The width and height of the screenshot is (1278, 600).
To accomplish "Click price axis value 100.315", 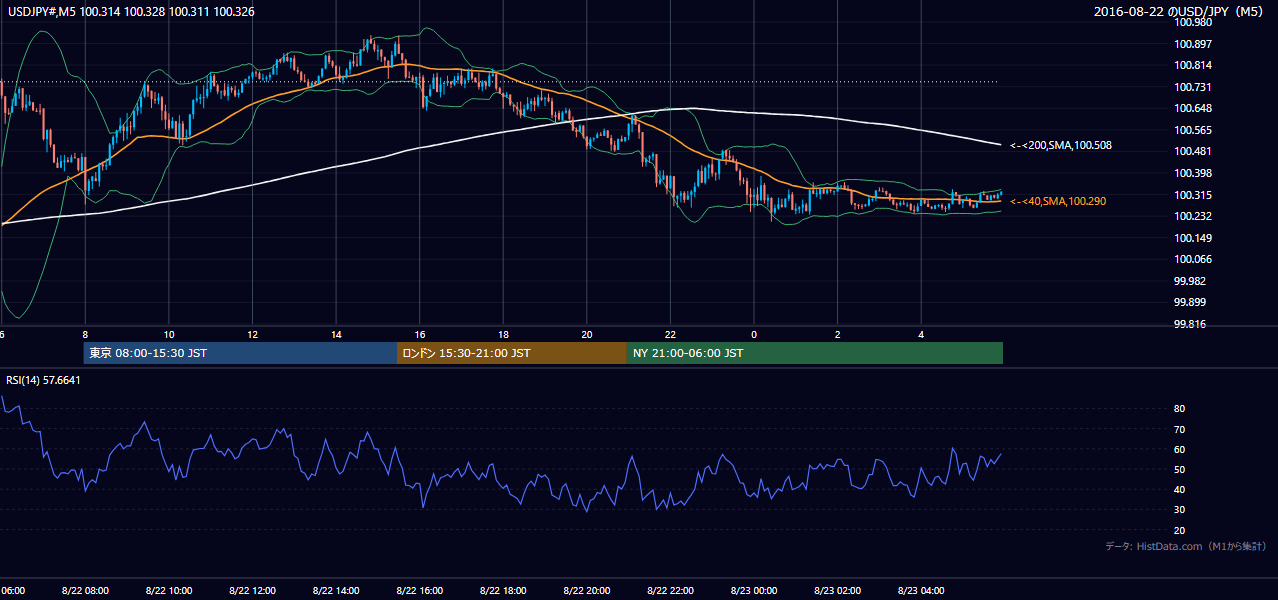I will coord(1192,196).
